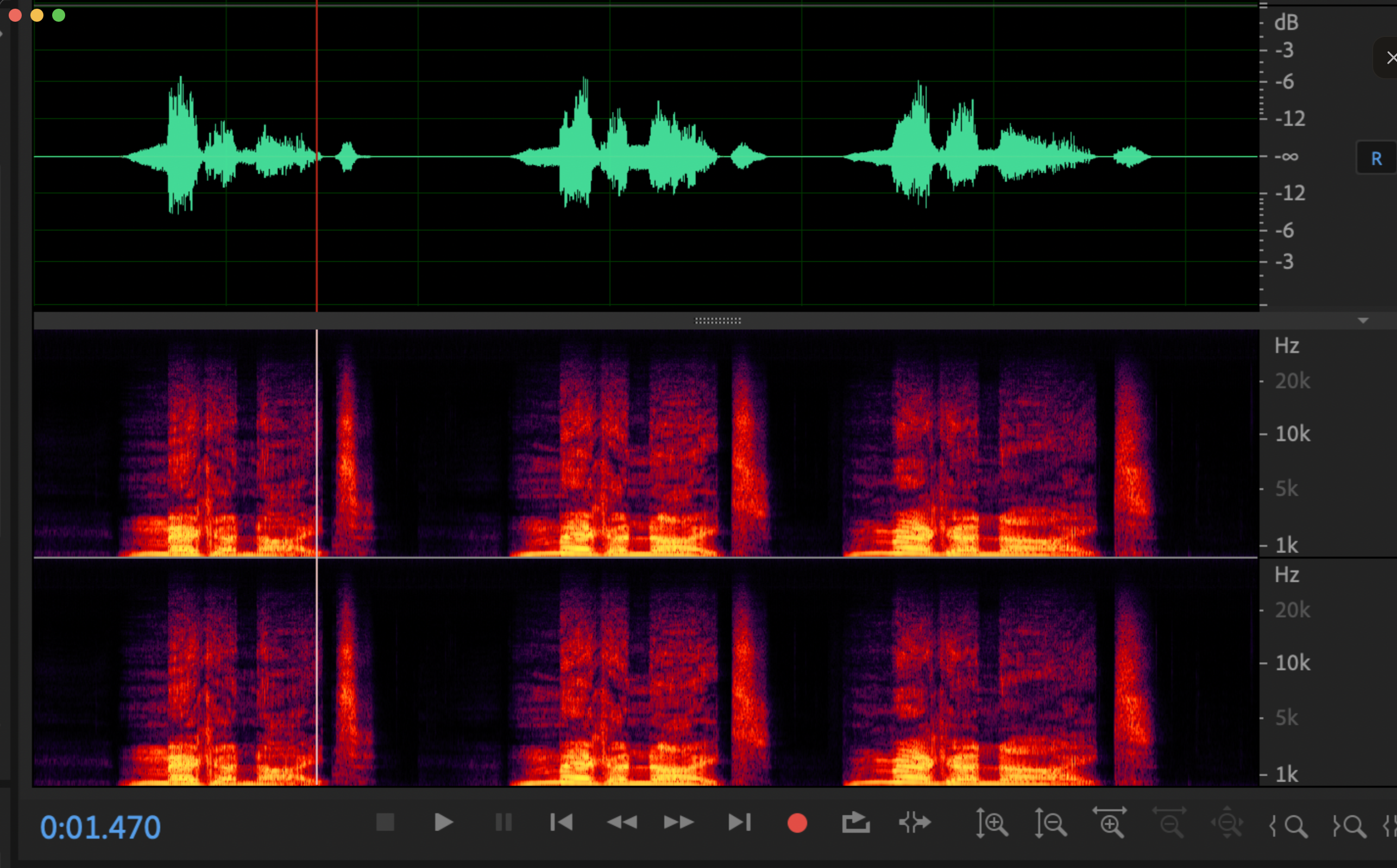
Task: Click the Zoom Out Full icon
Action: (1228, 822)
